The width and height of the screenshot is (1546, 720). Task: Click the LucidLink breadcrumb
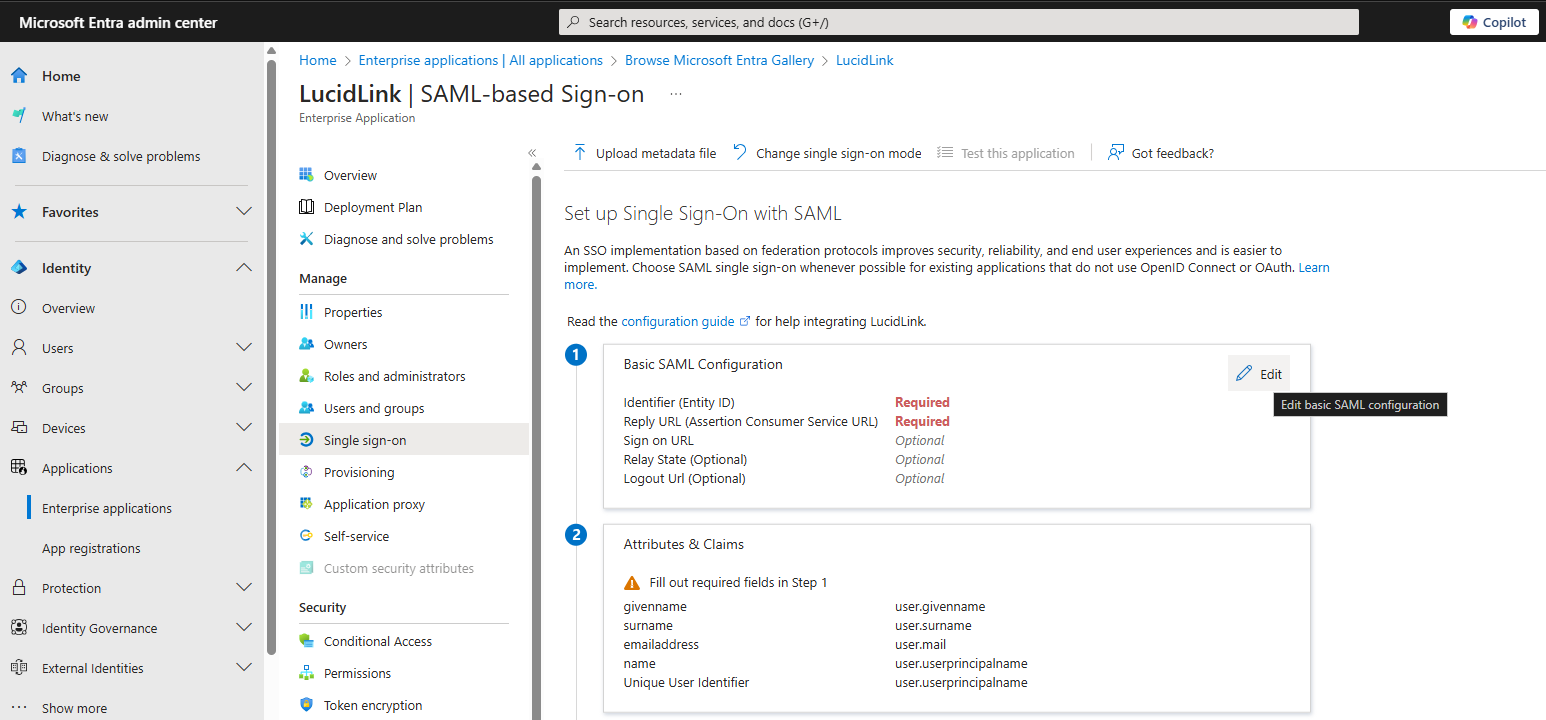[x=865, y=60]
